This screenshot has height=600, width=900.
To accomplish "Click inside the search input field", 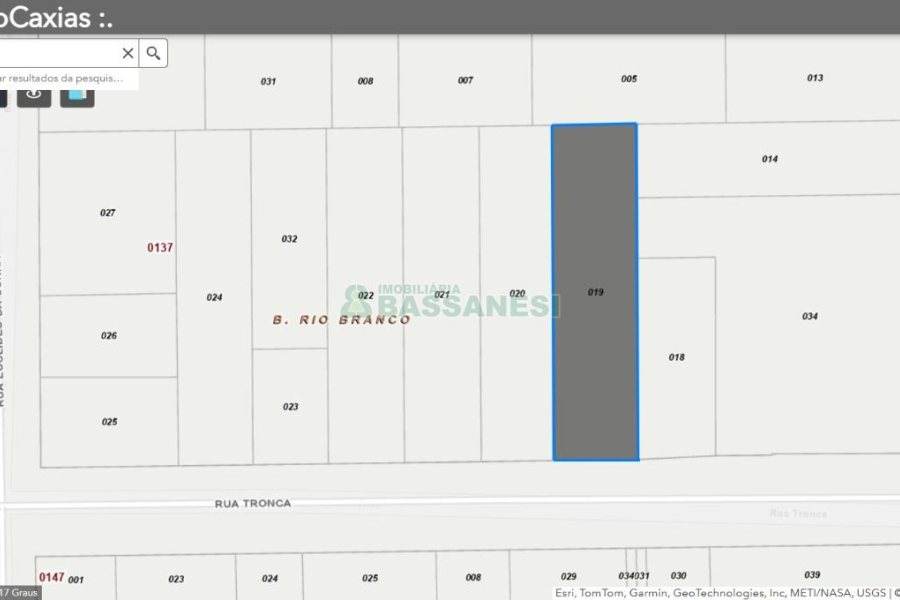I will point(60,52).
